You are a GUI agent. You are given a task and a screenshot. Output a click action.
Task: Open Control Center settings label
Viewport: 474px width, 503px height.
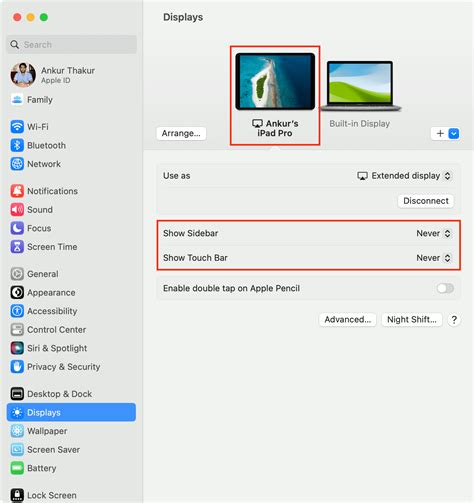[56, 330]
